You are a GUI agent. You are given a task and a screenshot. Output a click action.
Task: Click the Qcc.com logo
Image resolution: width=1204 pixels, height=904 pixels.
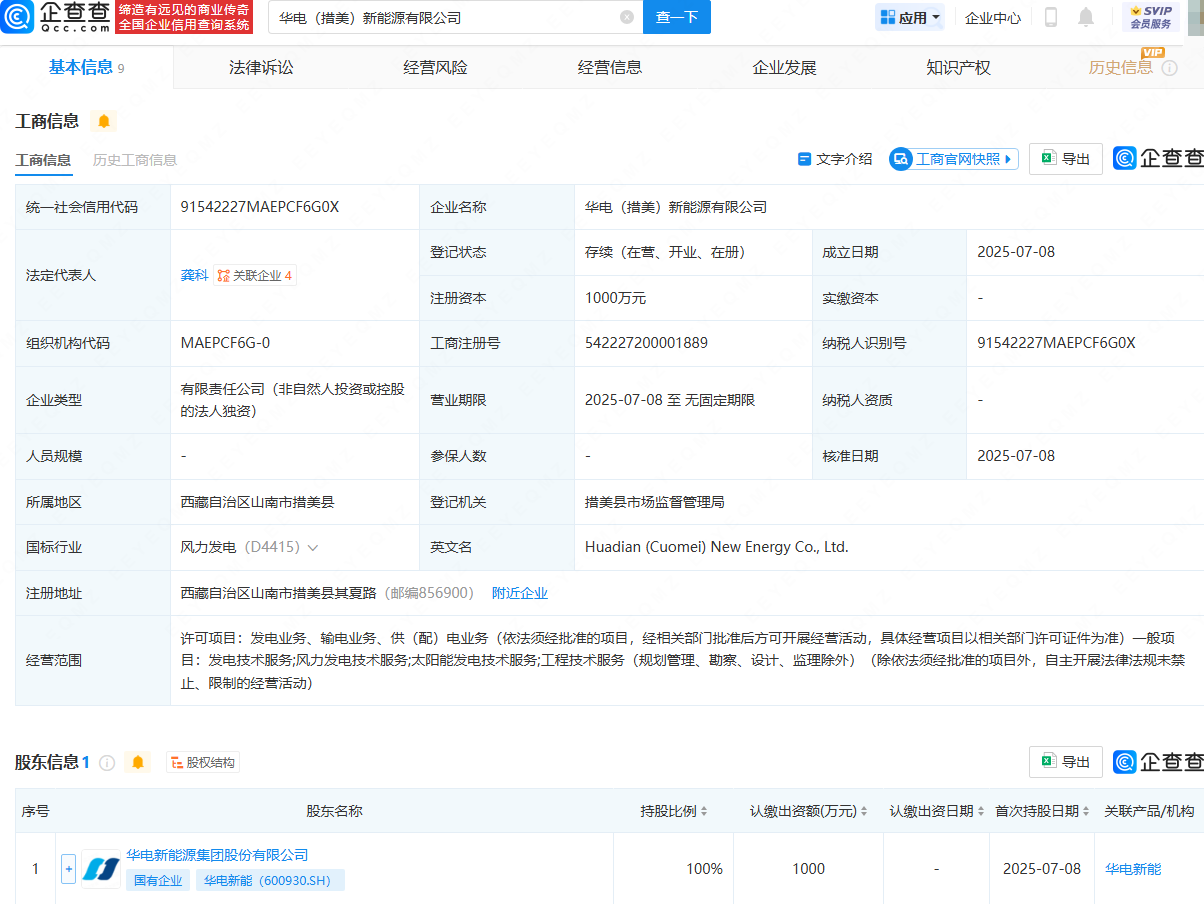(x=56, y=17)
